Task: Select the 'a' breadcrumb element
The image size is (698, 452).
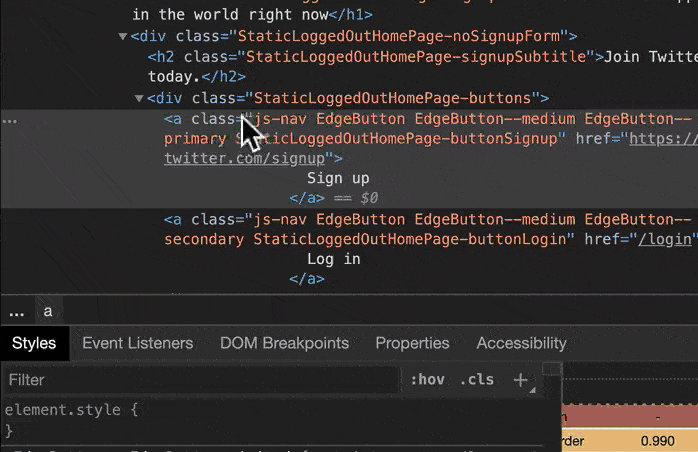Action: coord(48,311)
